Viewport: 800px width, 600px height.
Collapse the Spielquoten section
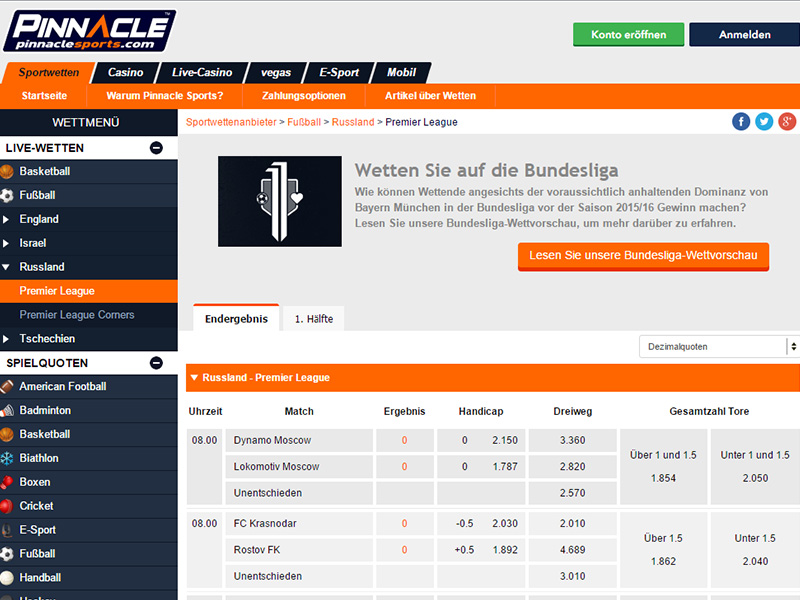click(x=156, y=363)
